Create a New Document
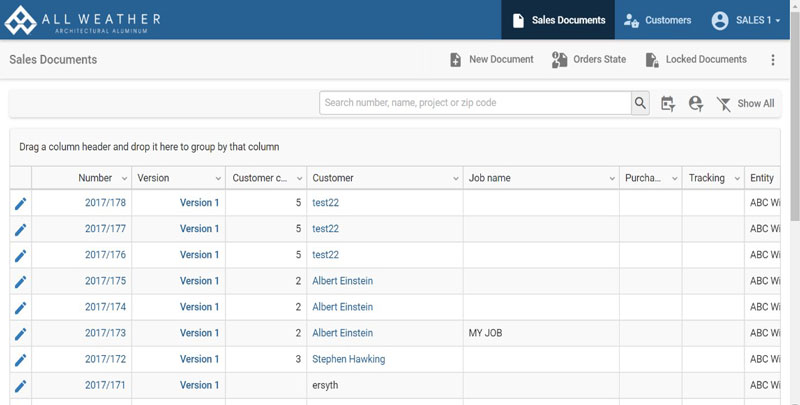This screenshot has width=800, height=405. (491, 60)
